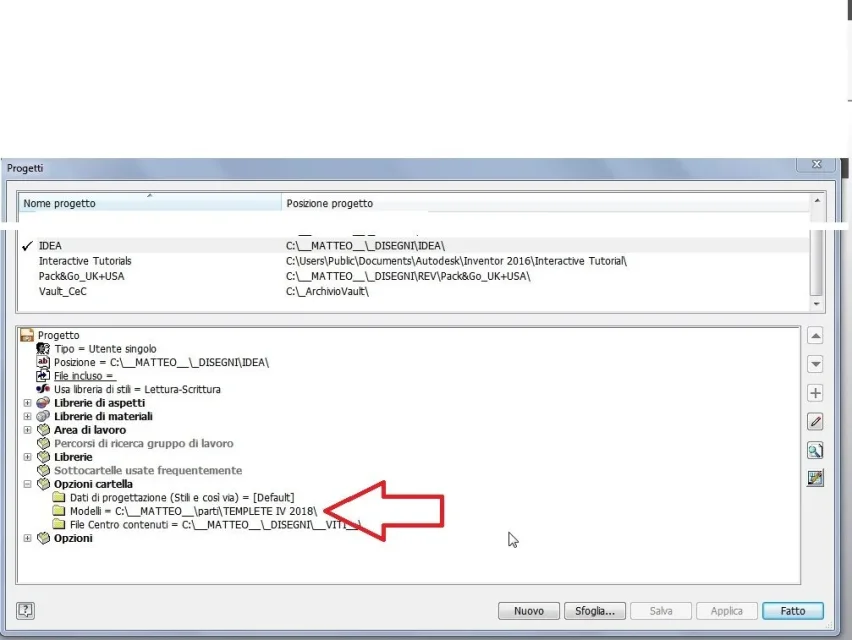
Task: Select the 'File Centro contenuti' row
Action: pyautogui.click(x=215, y=524)
